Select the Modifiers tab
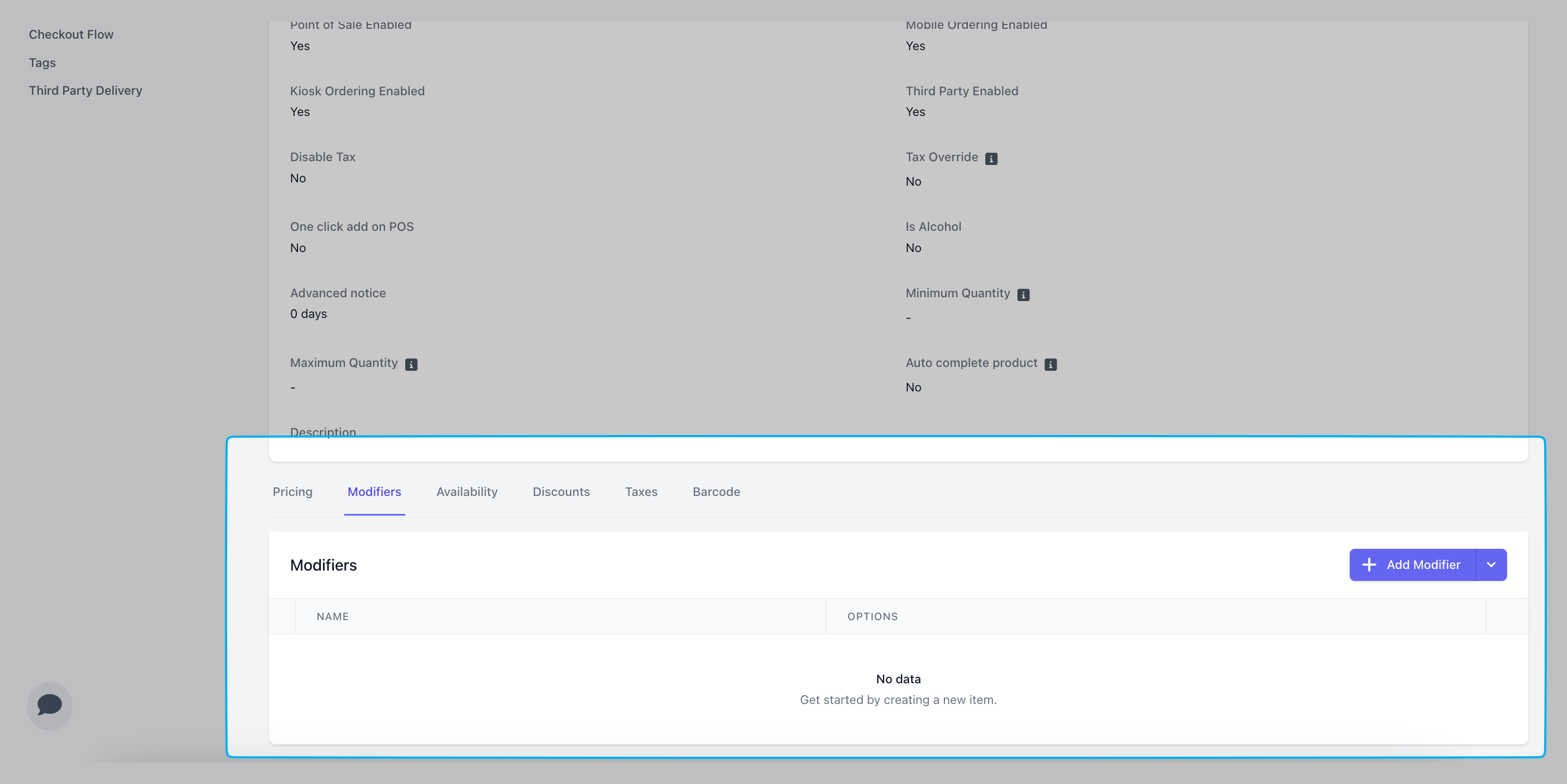1567x784 pixels. click(x=374, y=492)
